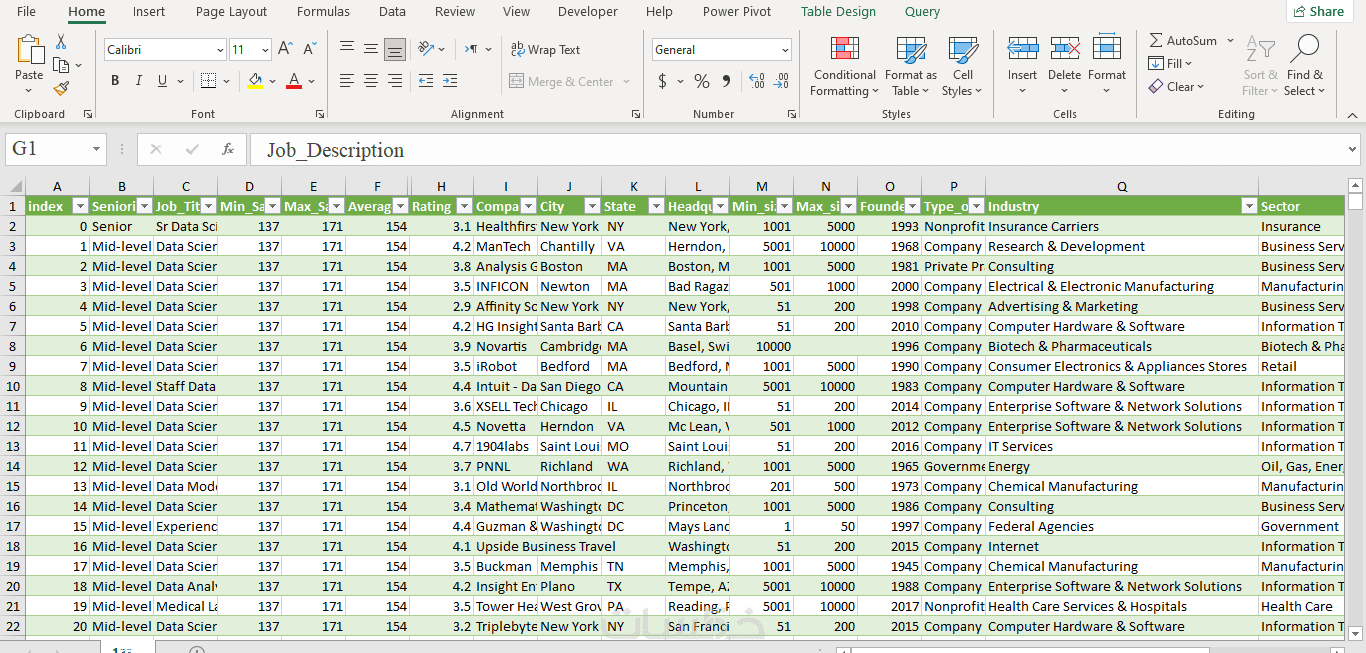Expand the formula bar chevron

pos(1352,149)
